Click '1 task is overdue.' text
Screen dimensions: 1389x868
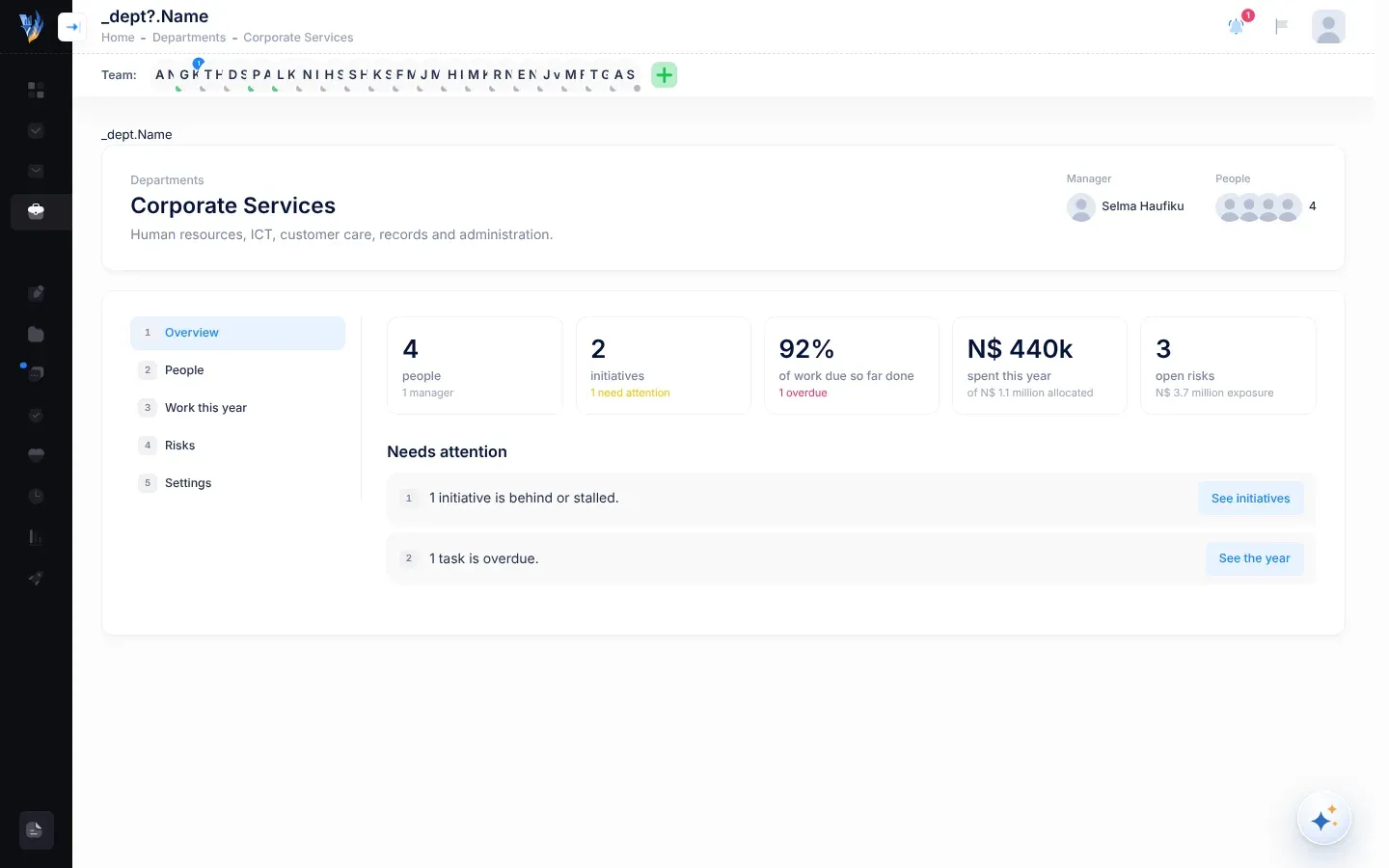[484, 559]
